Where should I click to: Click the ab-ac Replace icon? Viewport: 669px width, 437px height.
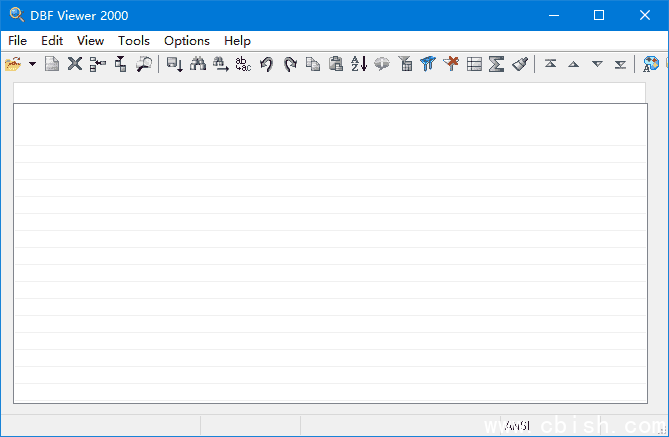point(243,64)
